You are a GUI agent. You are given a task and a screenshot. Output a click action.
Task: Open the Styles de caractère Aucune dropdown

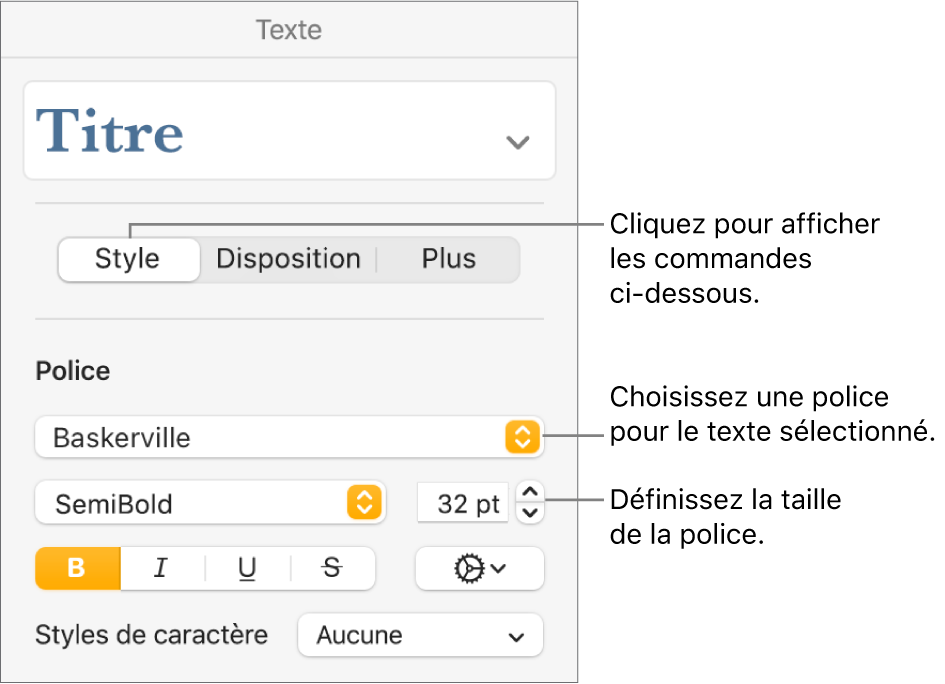pyautogui.click(x=420, y=635)
